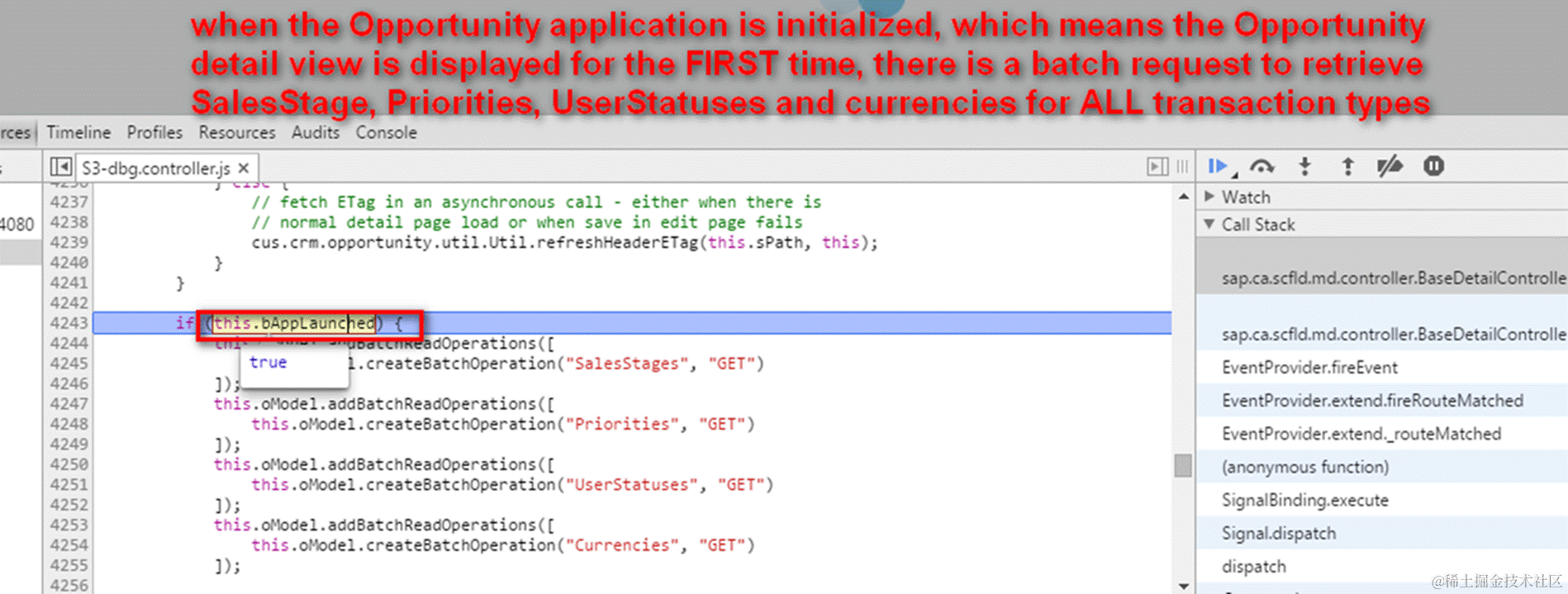Close the S3-dbg.controller.js tab
Image resolution: width=1568 pixels, height=594 pixels.
(x=244, y=168)
